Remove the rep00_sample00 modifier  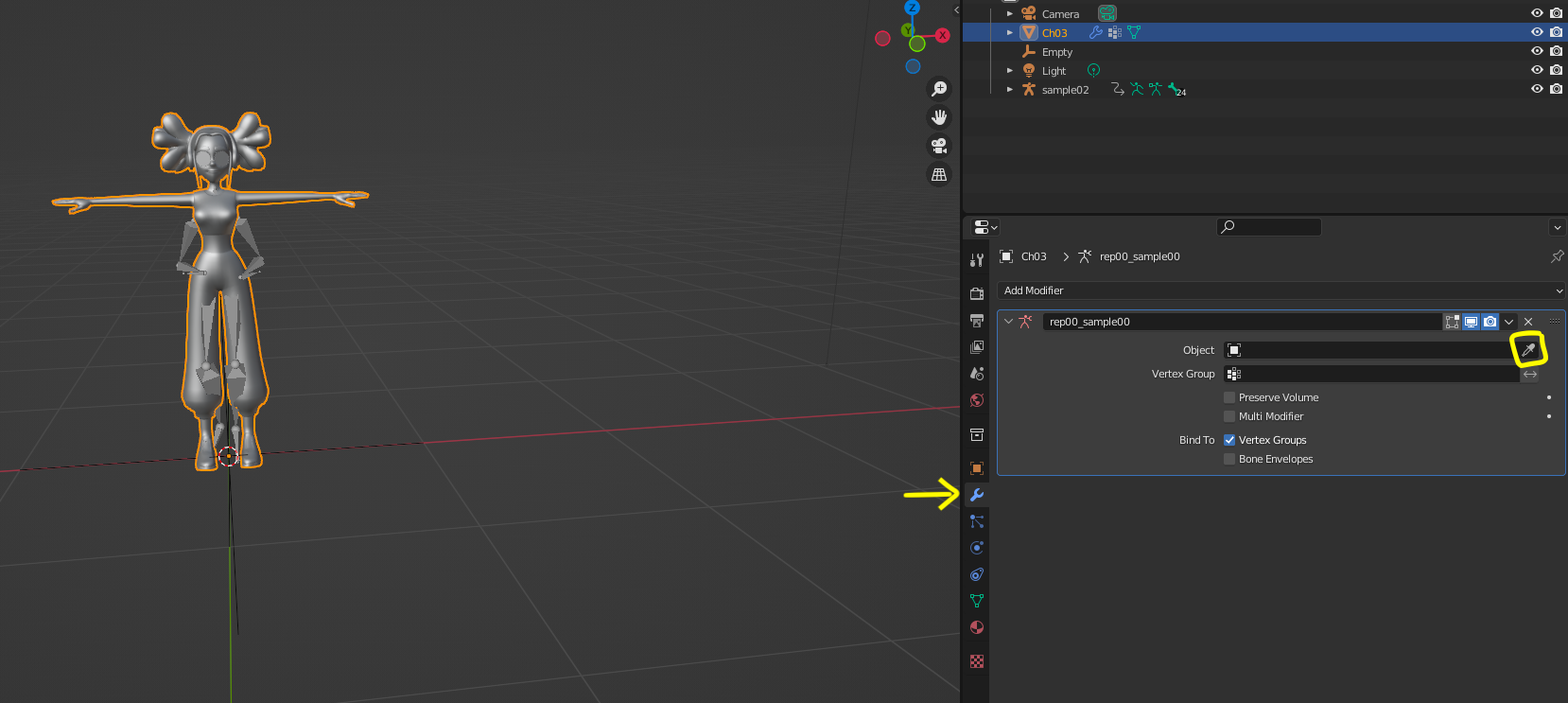click(x=1528, y=322)
